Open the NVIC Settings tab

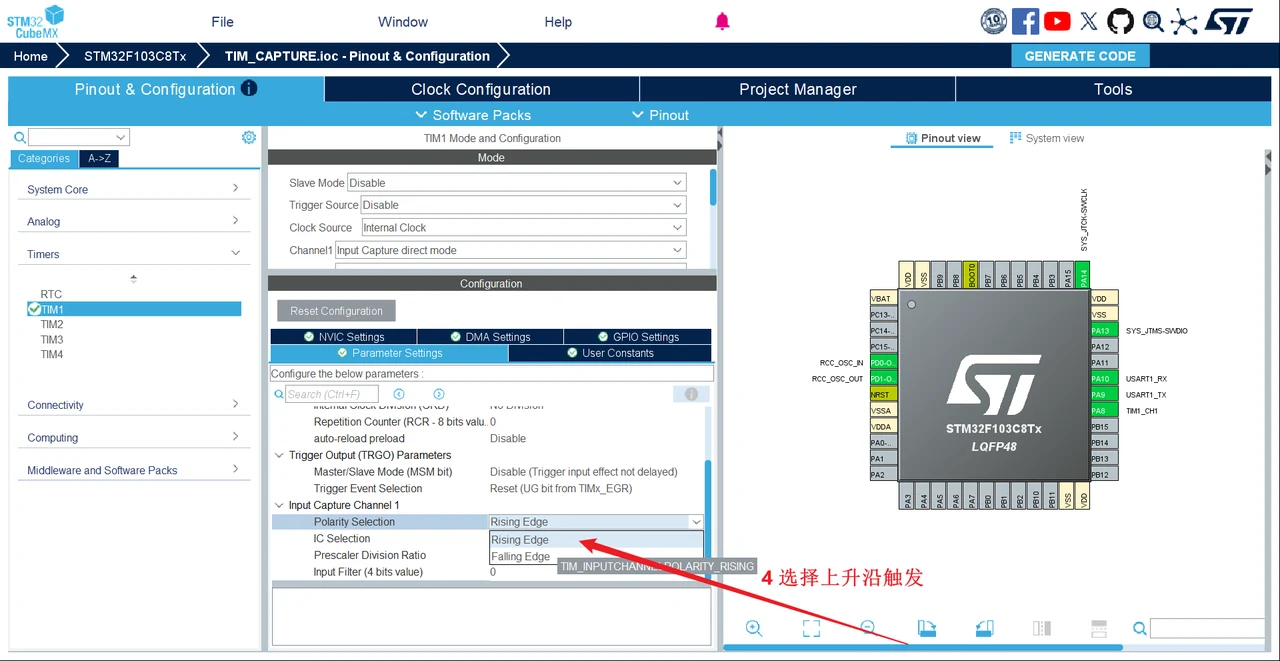[343, 337]
